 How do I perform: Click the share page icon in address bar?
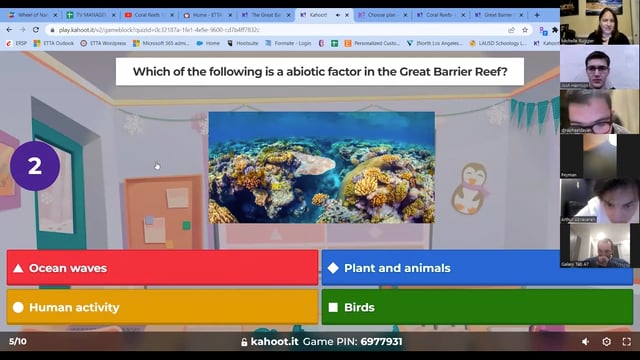pos(511,30)
